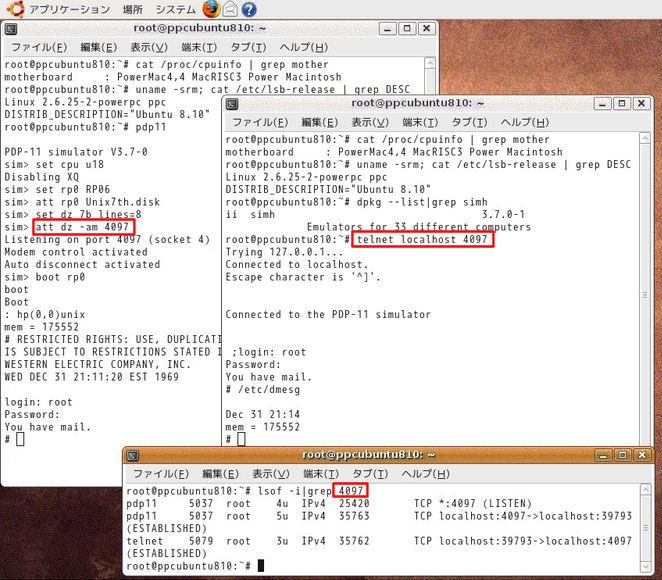Close the back pdp11 terminal window
Viewport: 662px width, 580px height.
click(x=426, y=28)
